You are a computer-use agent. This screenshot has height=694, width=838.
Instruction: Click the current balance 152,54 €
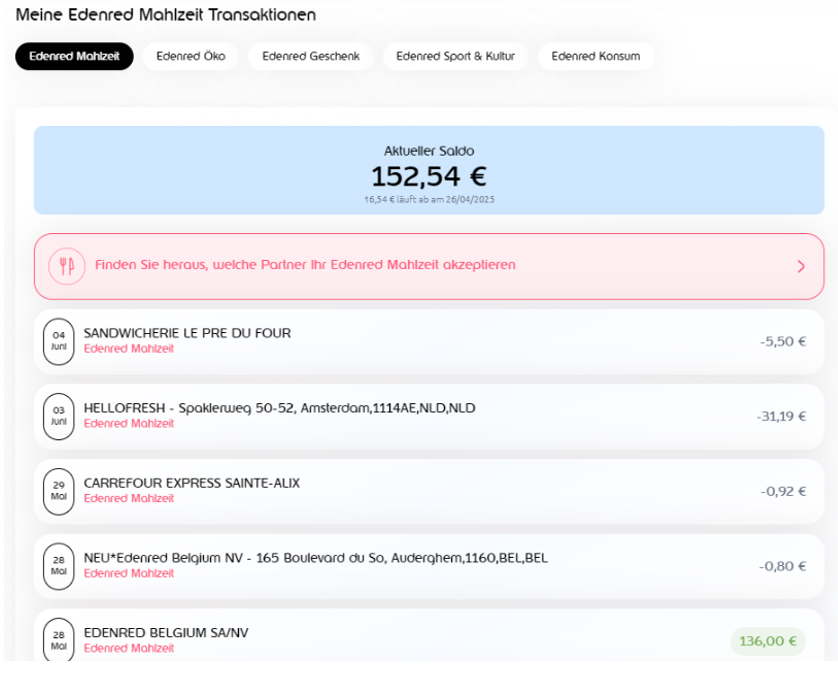tap(428, 176)
